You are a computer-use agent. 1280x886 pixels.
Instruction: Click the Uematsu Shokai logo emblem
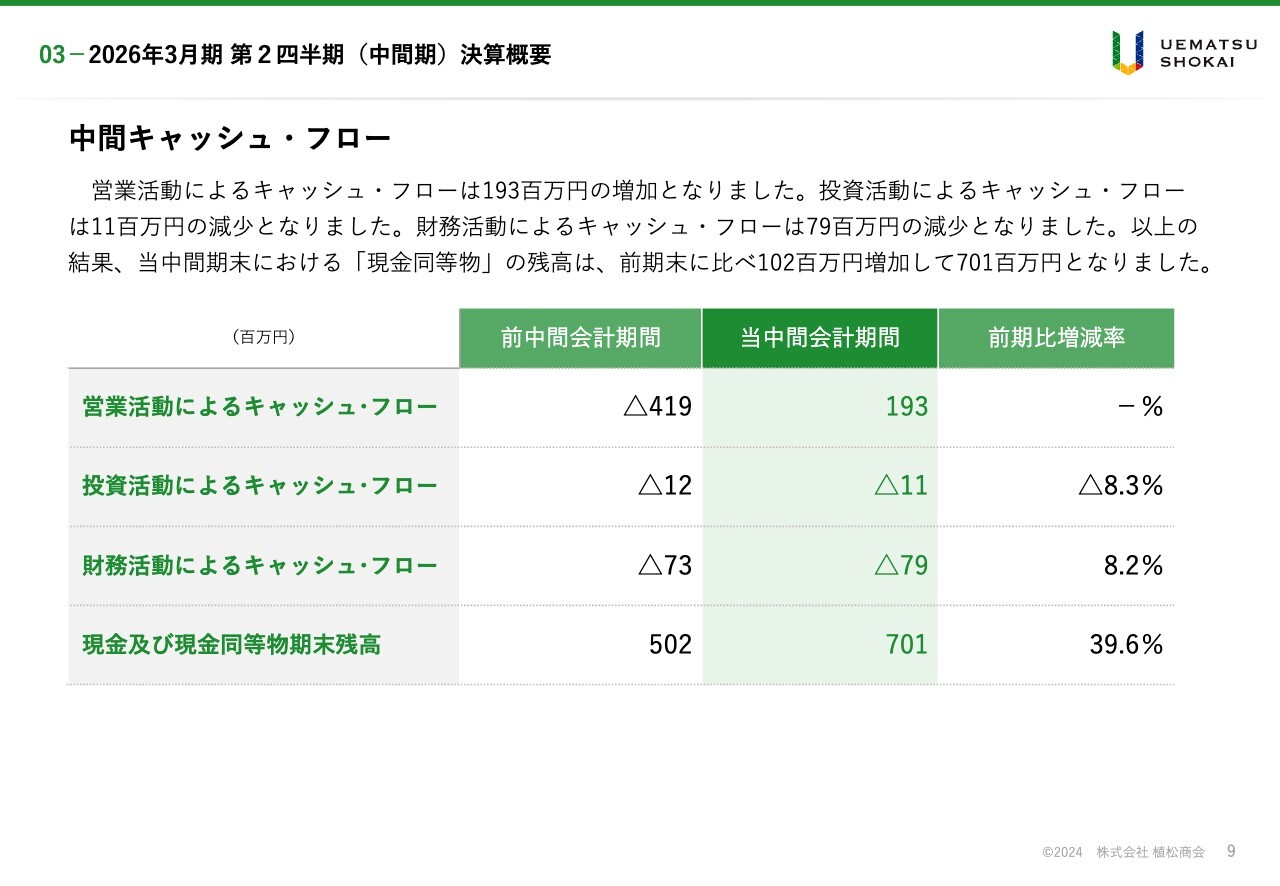coord(1127,52)
